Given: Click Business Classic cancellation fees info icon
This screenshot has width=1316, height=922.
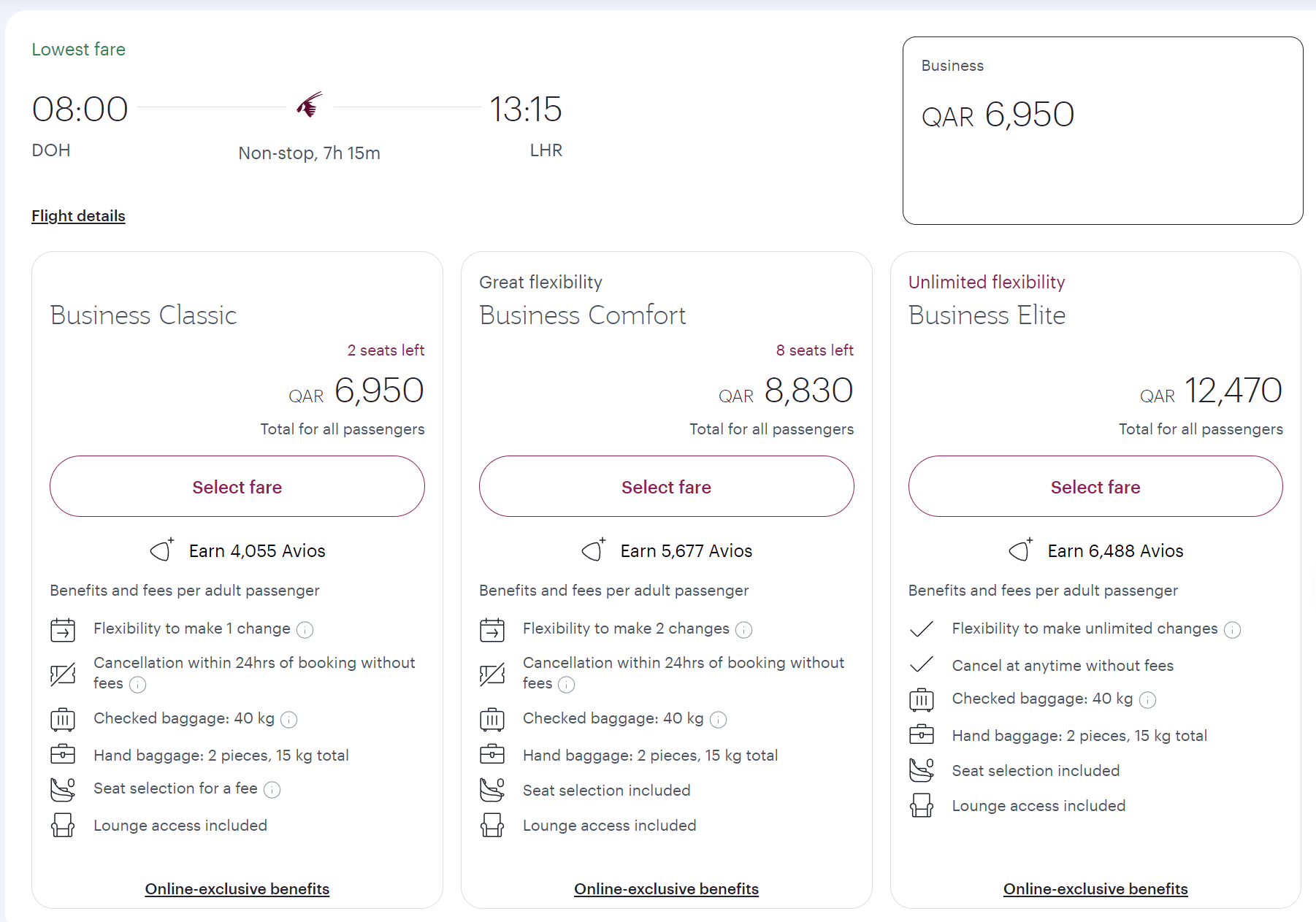Looking at the screenshot, I should tap(137, 685).
